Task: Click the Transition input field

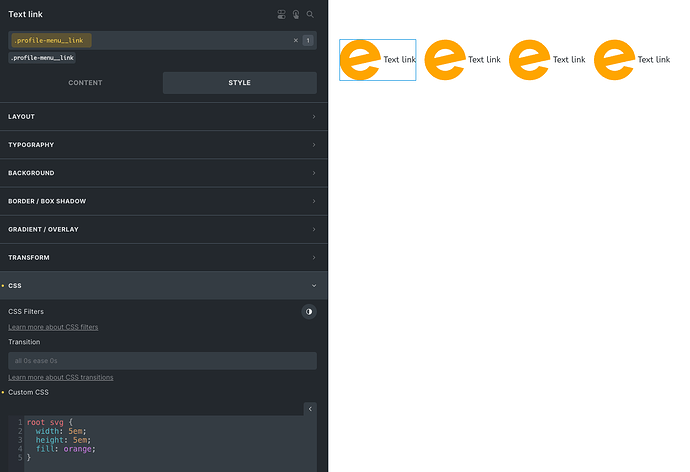Action: tap(162, 361)
